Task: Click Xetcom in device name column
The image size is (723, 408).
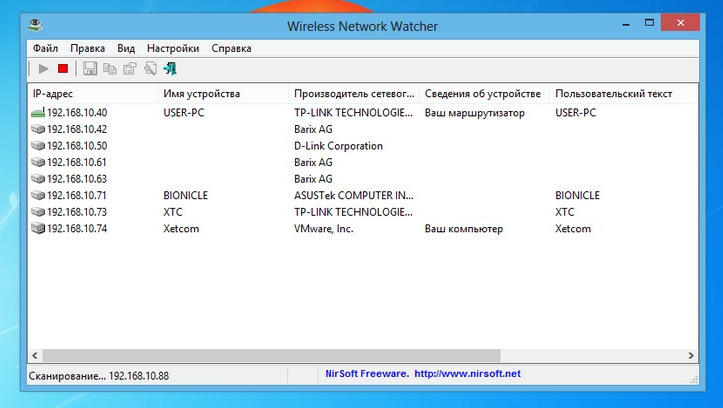Action: [x=181, y=229]
